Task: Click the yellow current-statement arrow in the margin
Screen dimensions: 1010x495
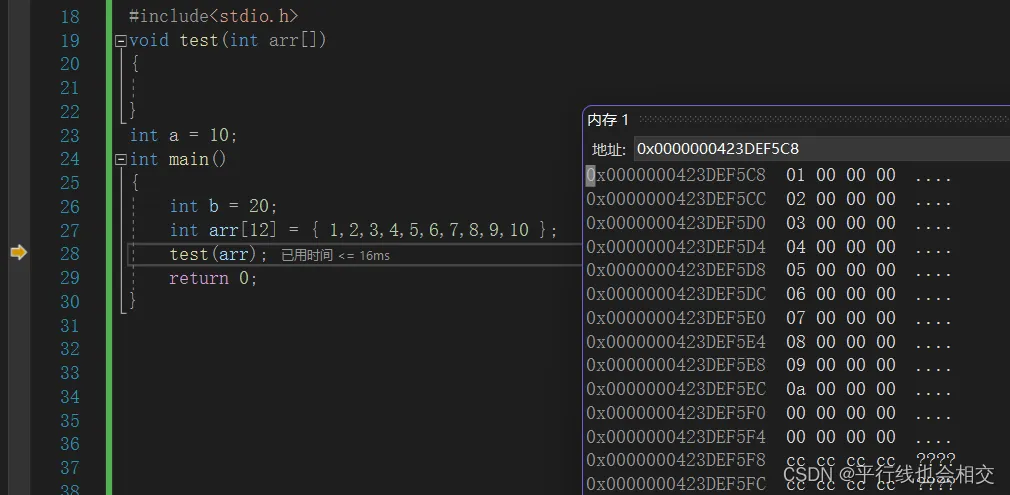Action: [x=19, y=253]
